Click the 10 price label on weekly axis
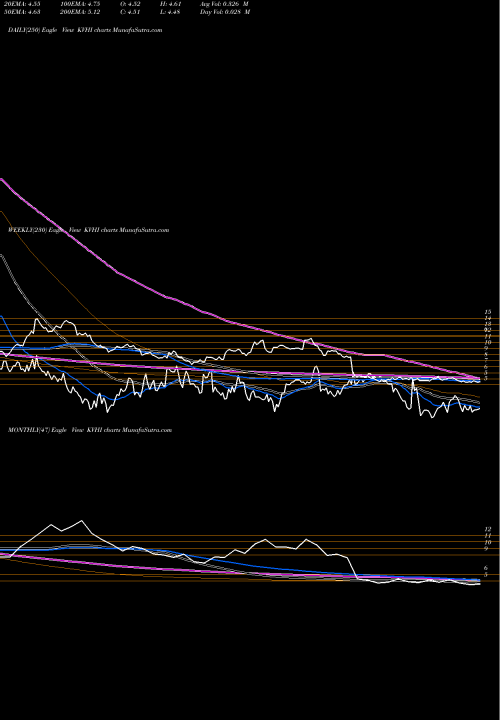 488,342
